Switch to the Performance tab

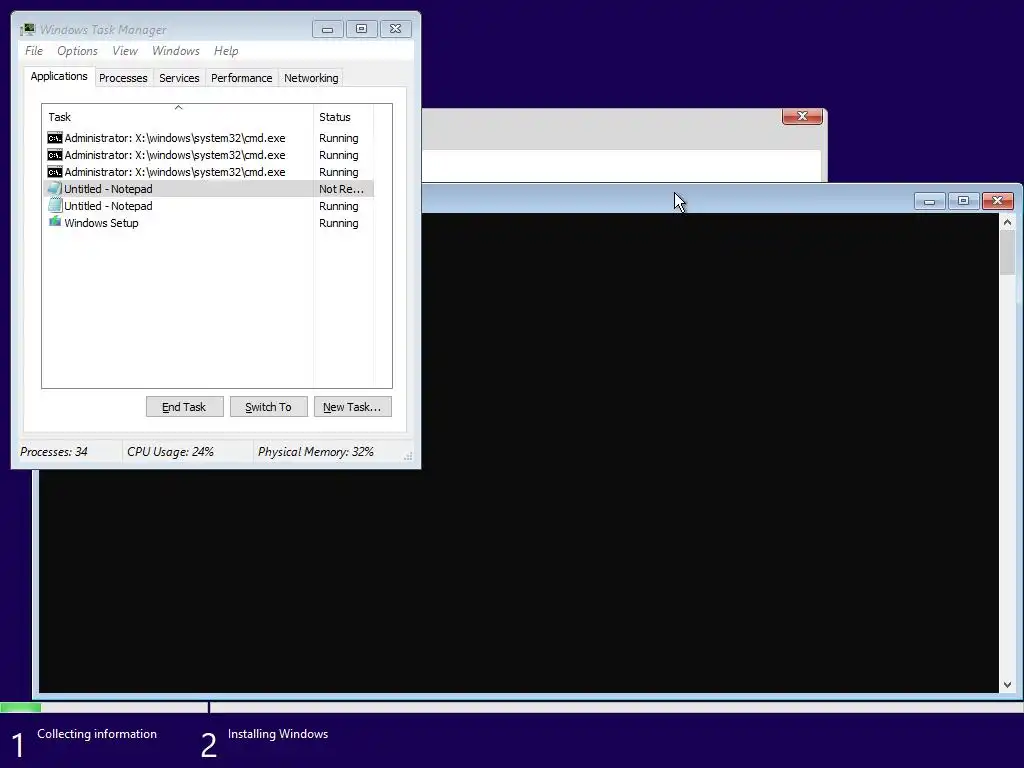coord(242,78)
